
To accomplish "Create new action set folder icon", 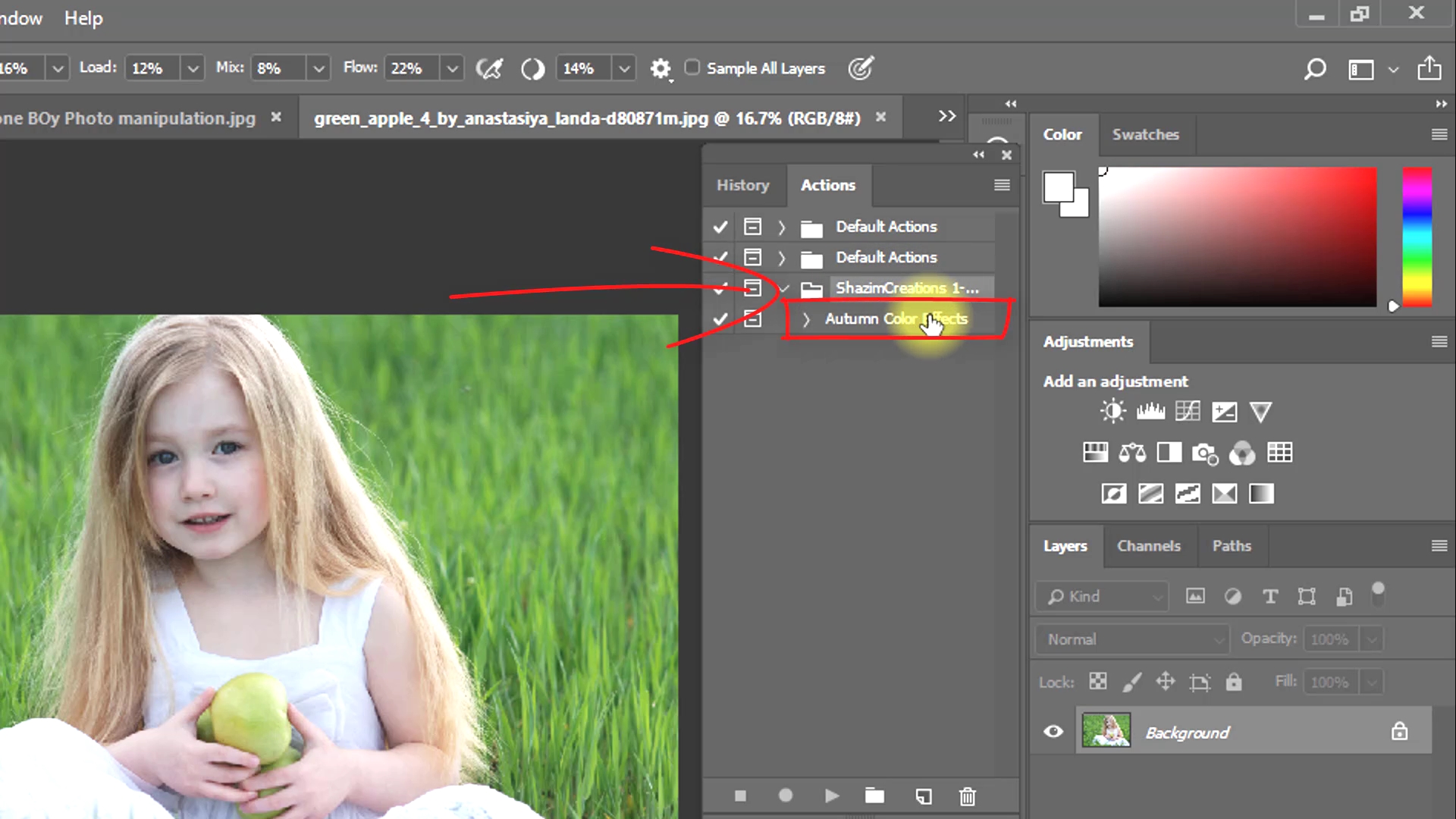I will [x=874, y=795].
